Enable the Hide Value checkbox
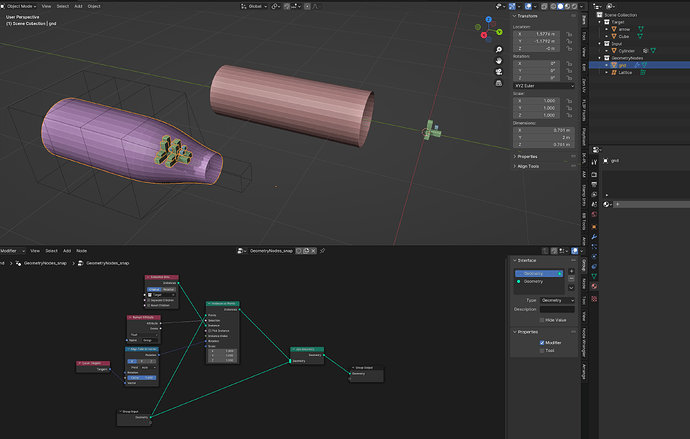 [x=542, y=320]
